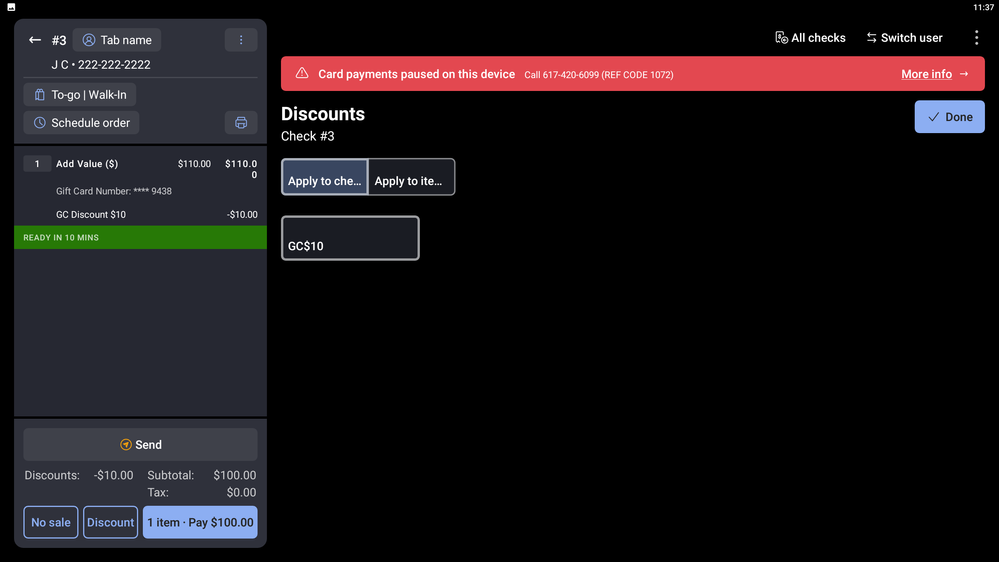Viewport: 999px width, 562px height.
Task: Follow the More info link in alert
Action: (934, 74)
